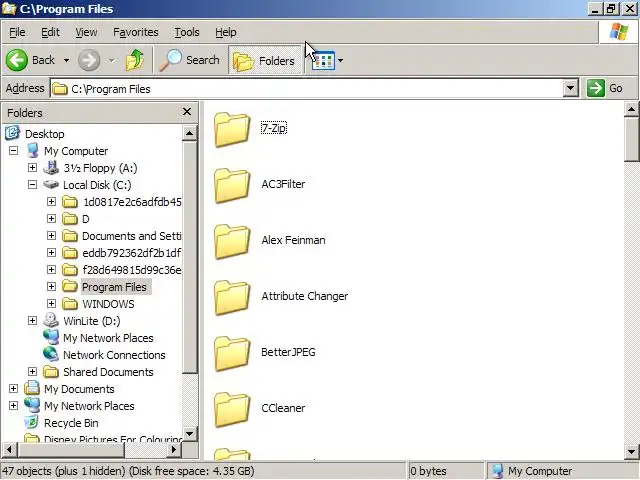Expand the WINDOWS folder node
Viewport: 640px width, 480px height.
click(x=51, y=304)
